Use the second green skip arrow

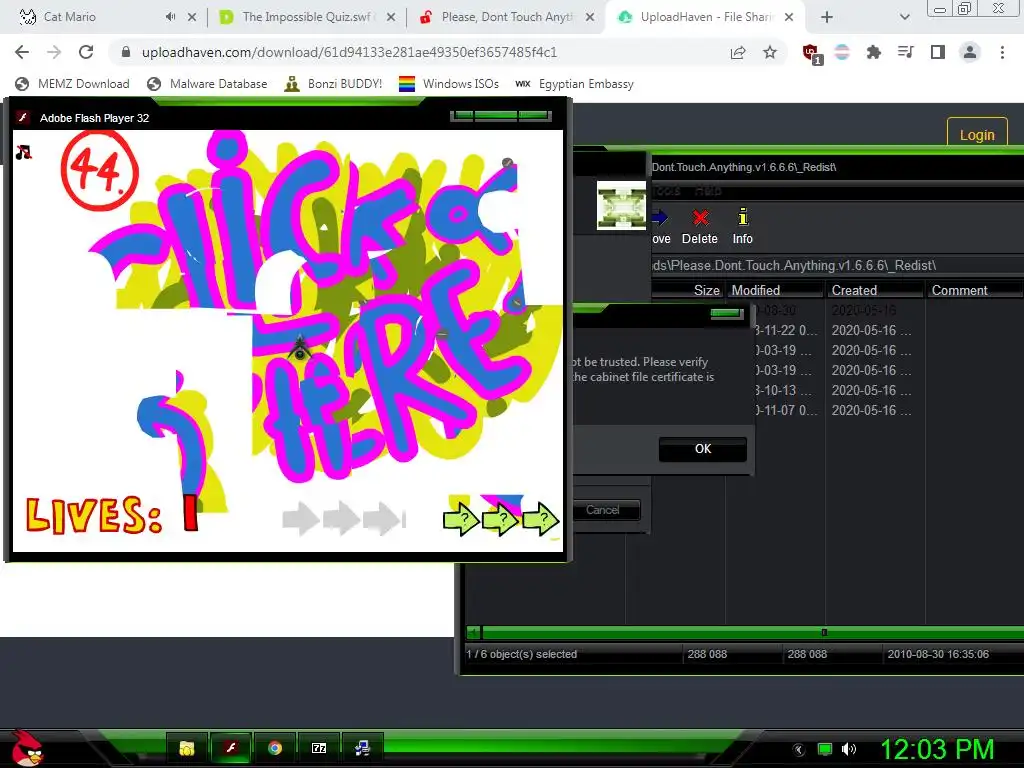coord(501,519)
